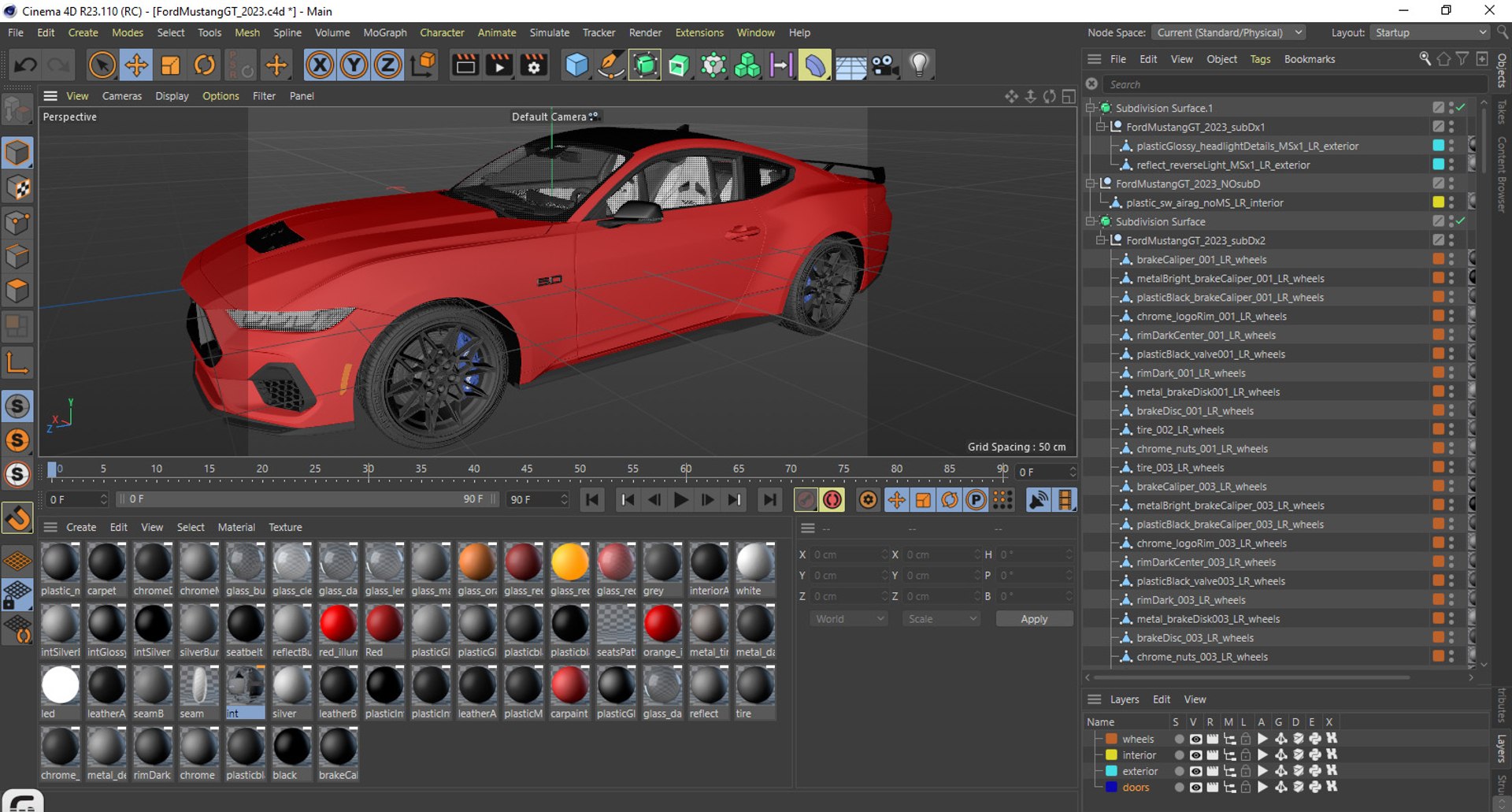Screen dimensions: 1512x812
Task: Add a Camera object icon
Action: [x=885, y=65]
